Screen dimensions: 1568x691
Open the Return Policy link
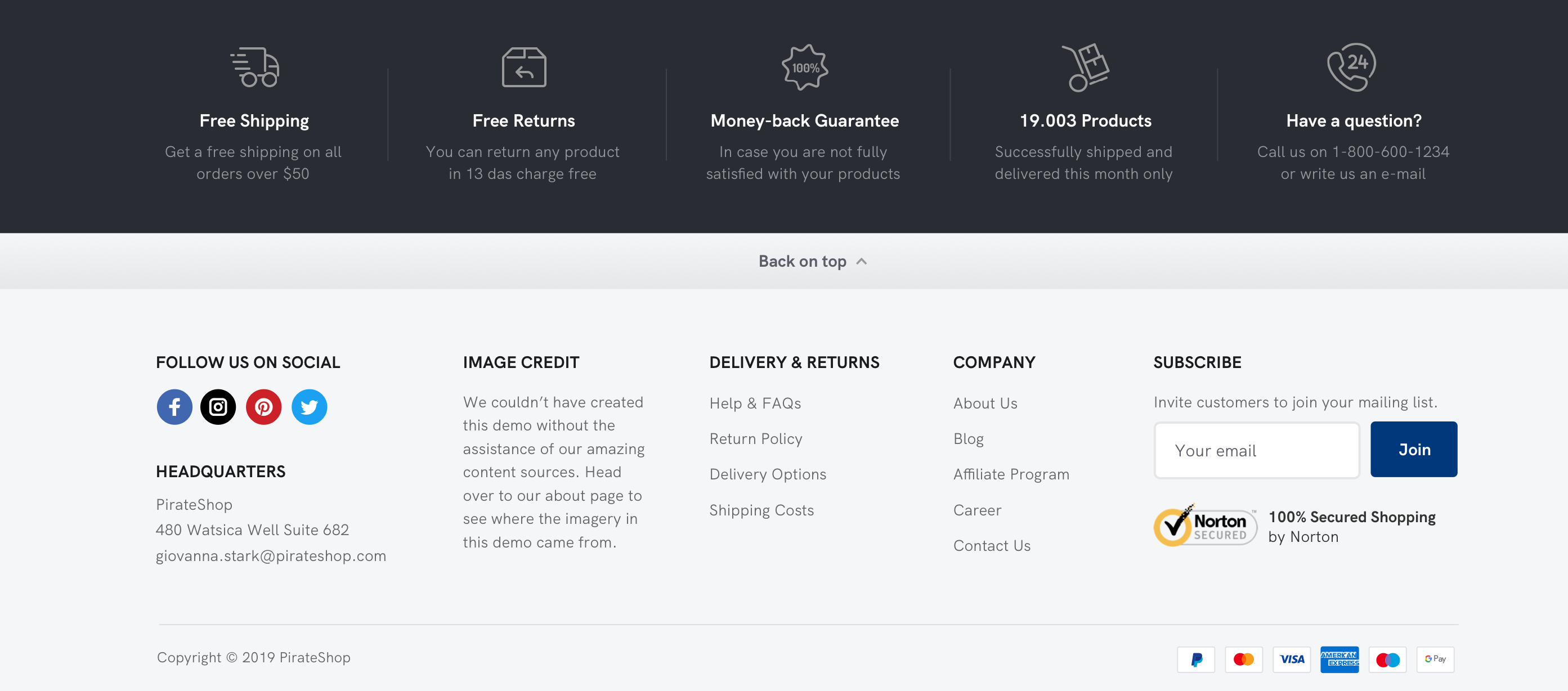(x=755, y=439)
